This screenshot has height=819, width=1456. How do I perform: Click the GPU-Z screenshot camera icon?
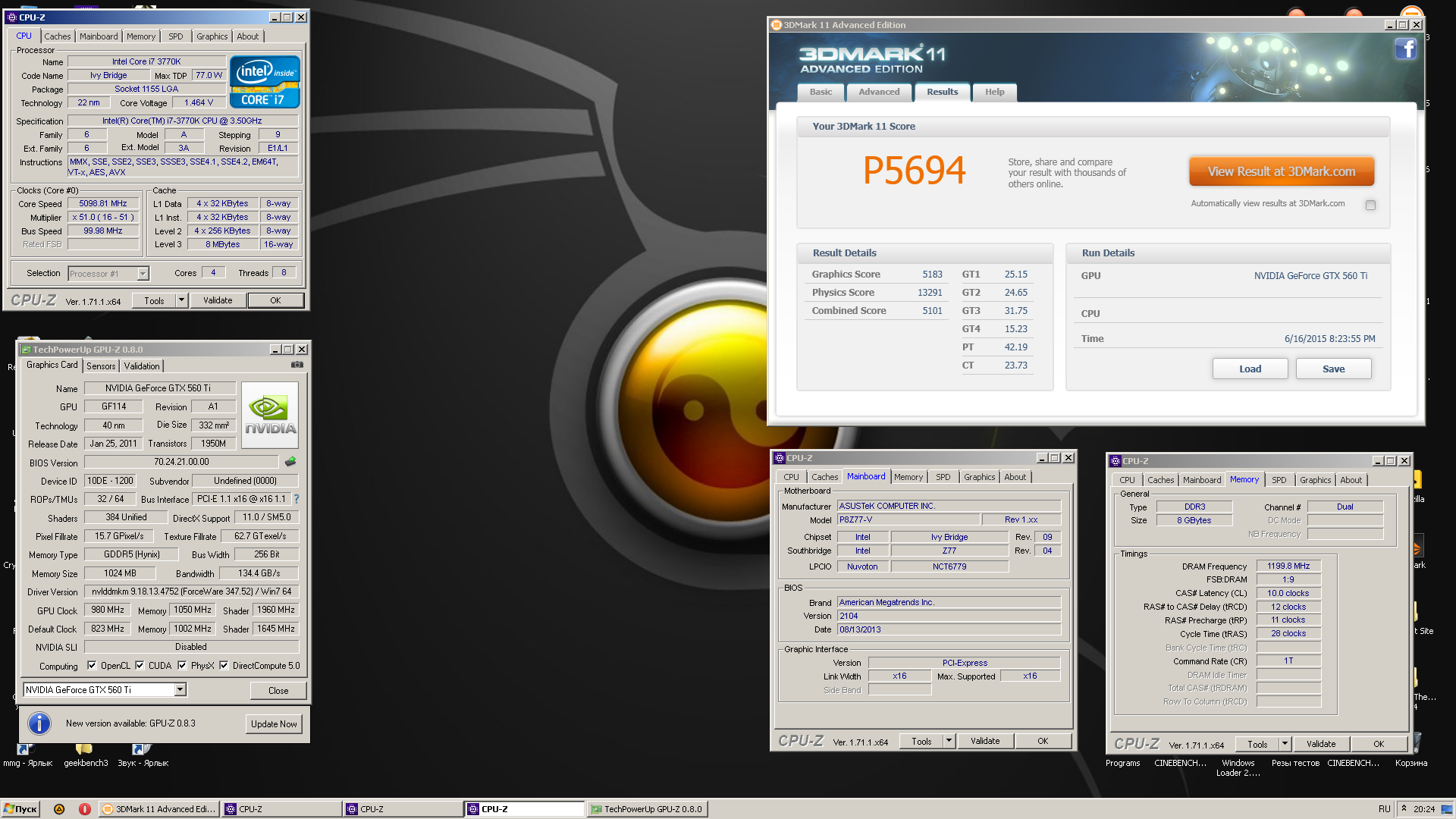pyautogui.click(x=297, y=365)
